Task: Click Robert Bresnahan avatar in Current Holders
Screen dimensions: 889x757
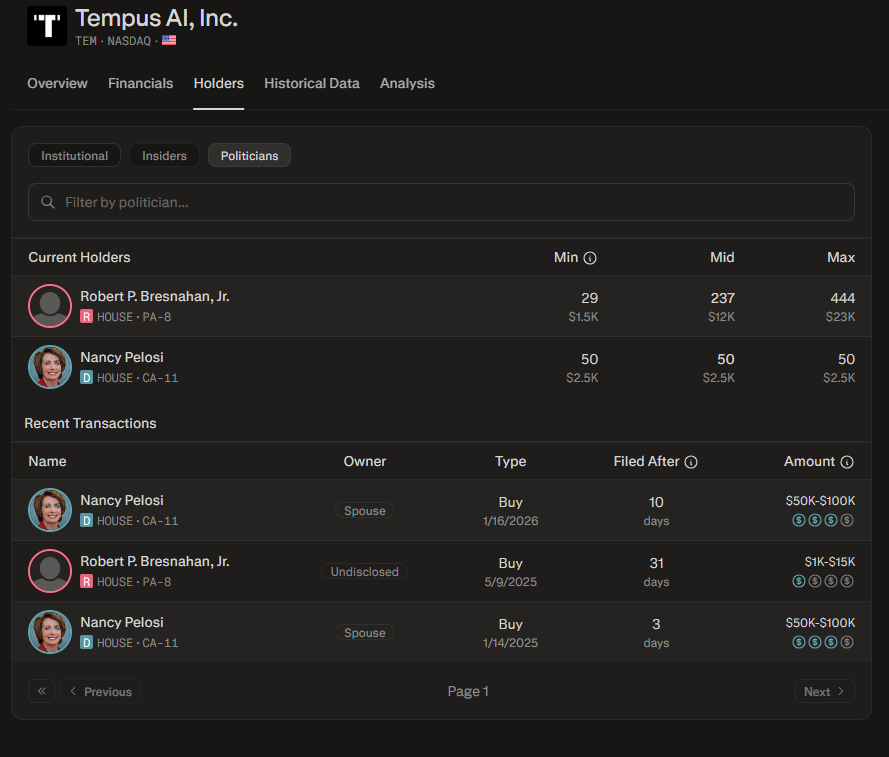Action: coord(50,306)
